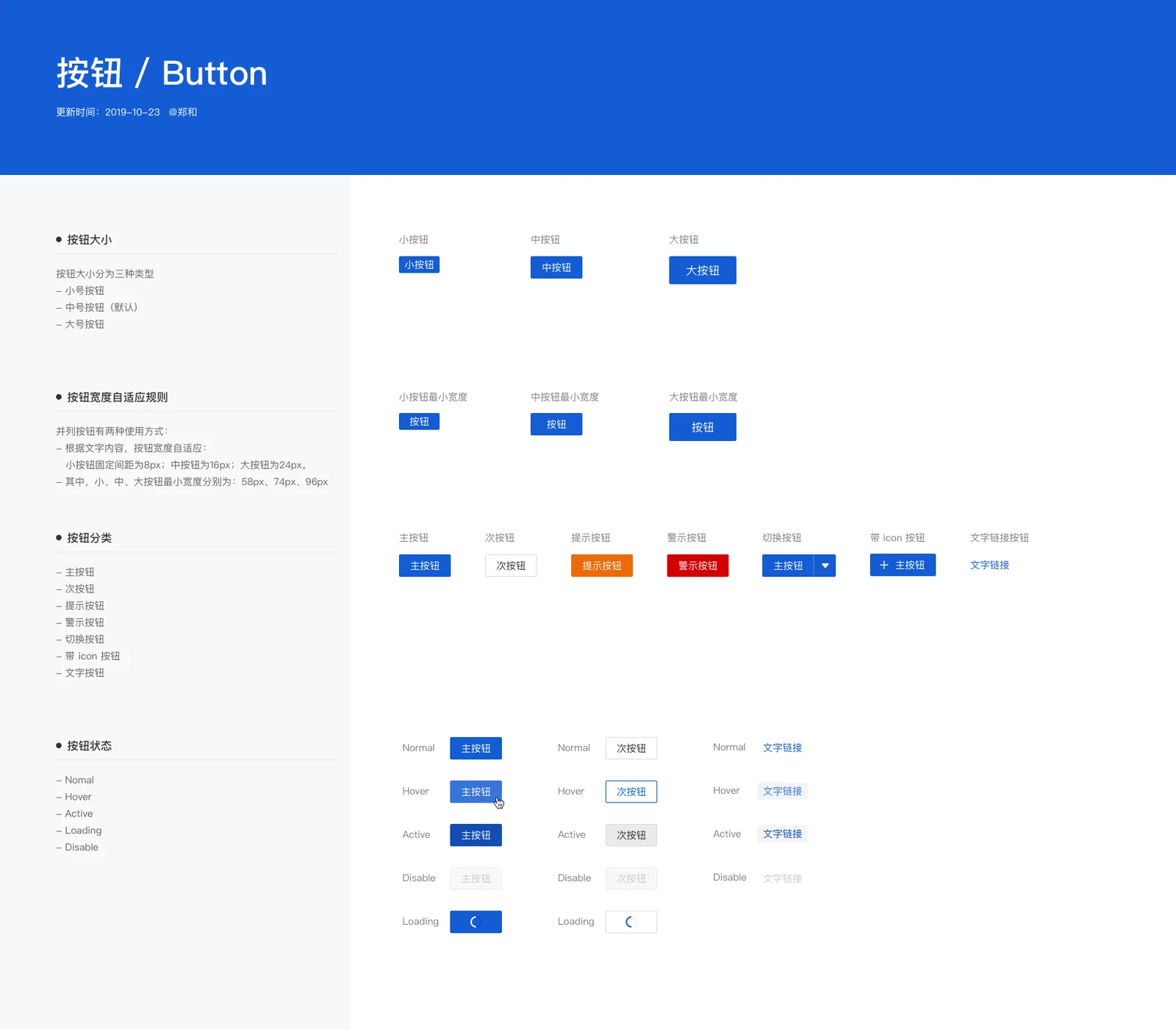Click the dropdown arrow on the 切换按钮 split button
1176x1029 pixels.
825,565
